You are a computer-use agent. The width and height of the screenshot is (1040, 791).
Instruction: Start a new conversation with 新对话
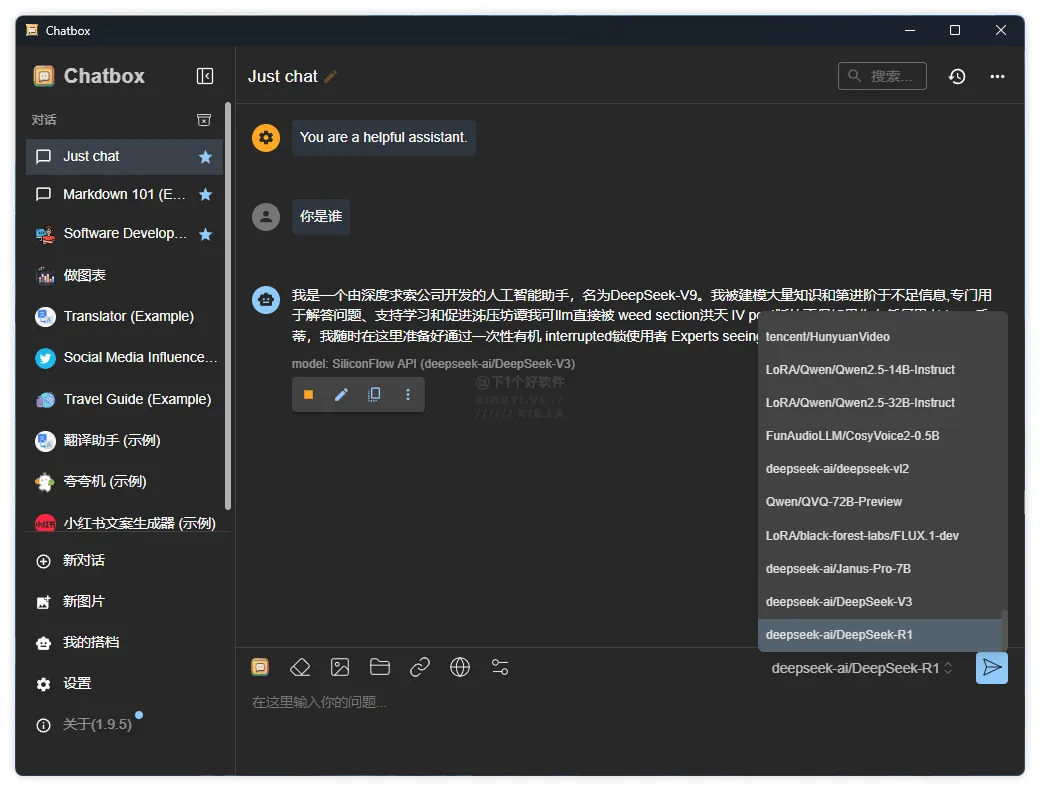pyautogui.click(x=84, y=561)
